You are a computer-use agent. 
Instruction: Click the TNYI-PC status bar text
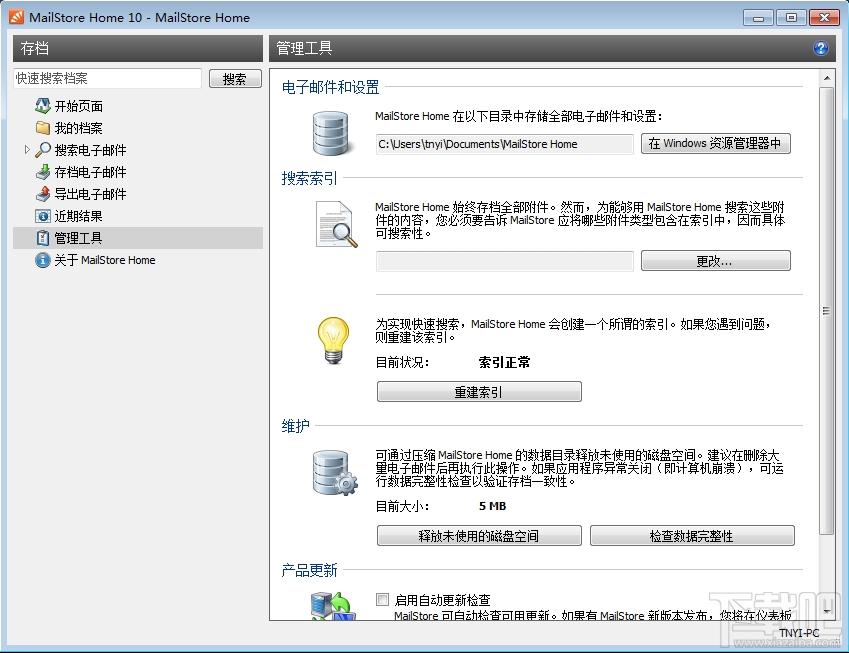799,633
